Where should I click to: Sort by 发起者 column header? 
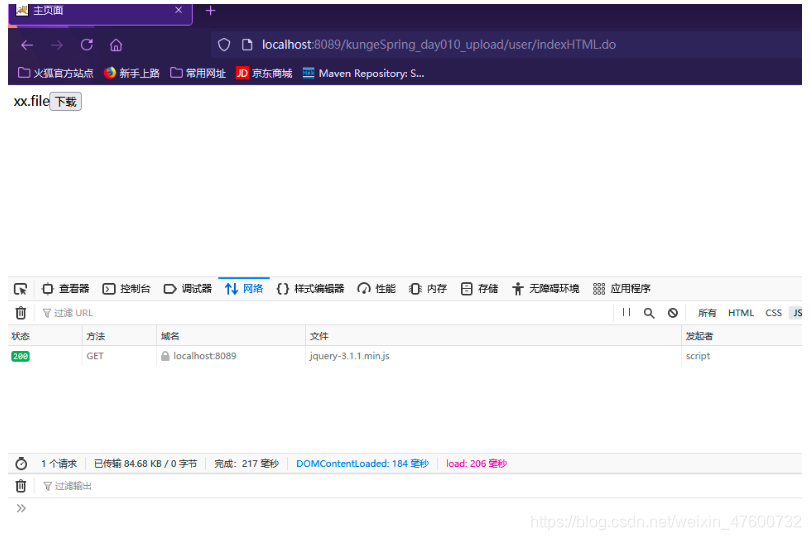742,336
